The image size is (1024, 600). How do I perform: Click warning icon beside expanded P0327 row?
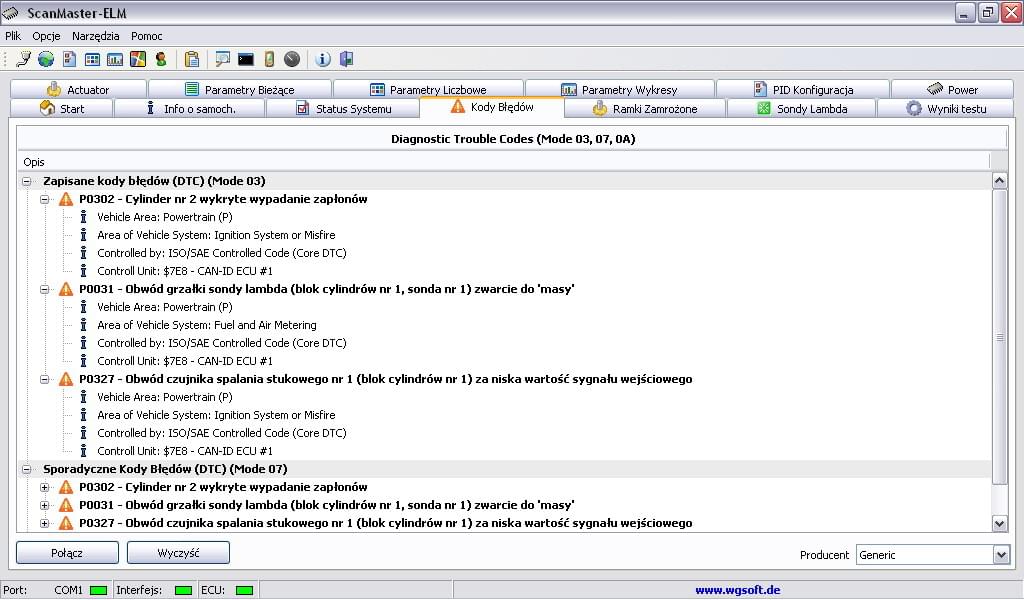66,379
